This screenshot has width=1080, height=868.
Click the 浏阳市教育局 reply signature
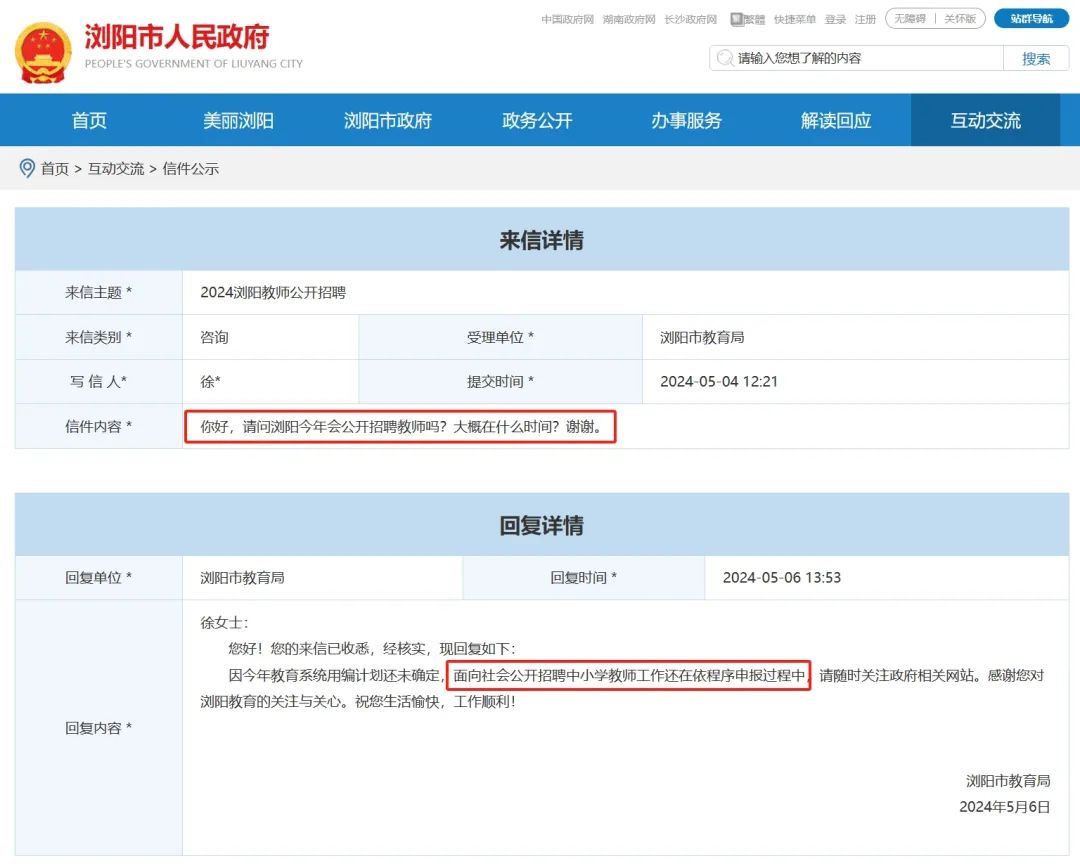click(1008, 781)
